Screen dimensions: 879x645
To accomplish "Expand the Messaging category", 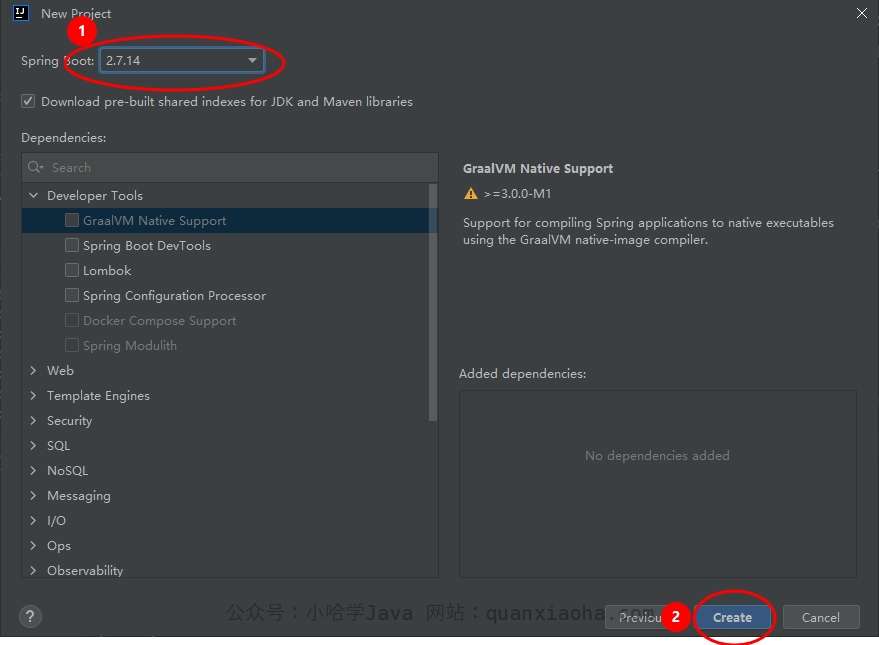I will [x=34, y=495].
